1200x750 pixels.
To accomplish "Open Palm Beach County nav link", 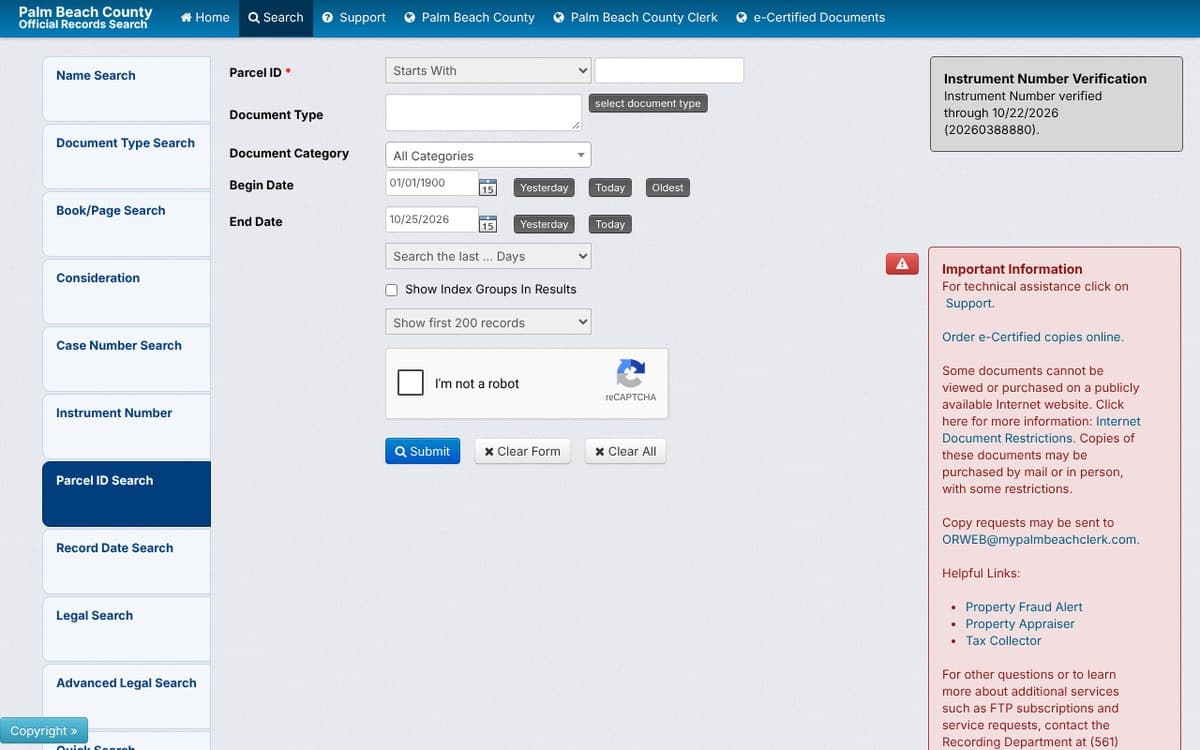I will point(469,17).
